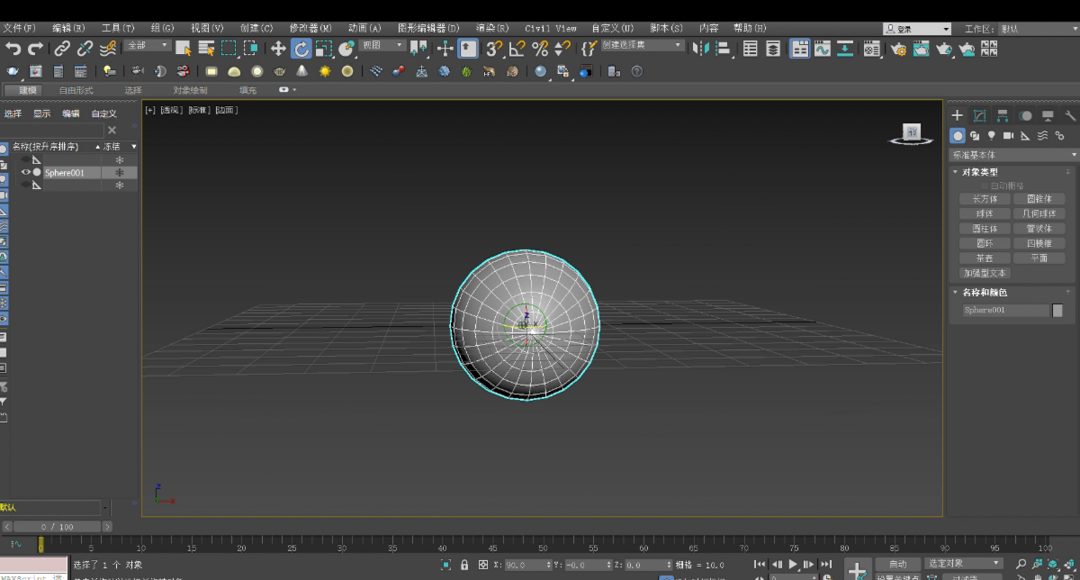Select the Move transform tool
Screen dimensions: 1080x580
(278, 48)
